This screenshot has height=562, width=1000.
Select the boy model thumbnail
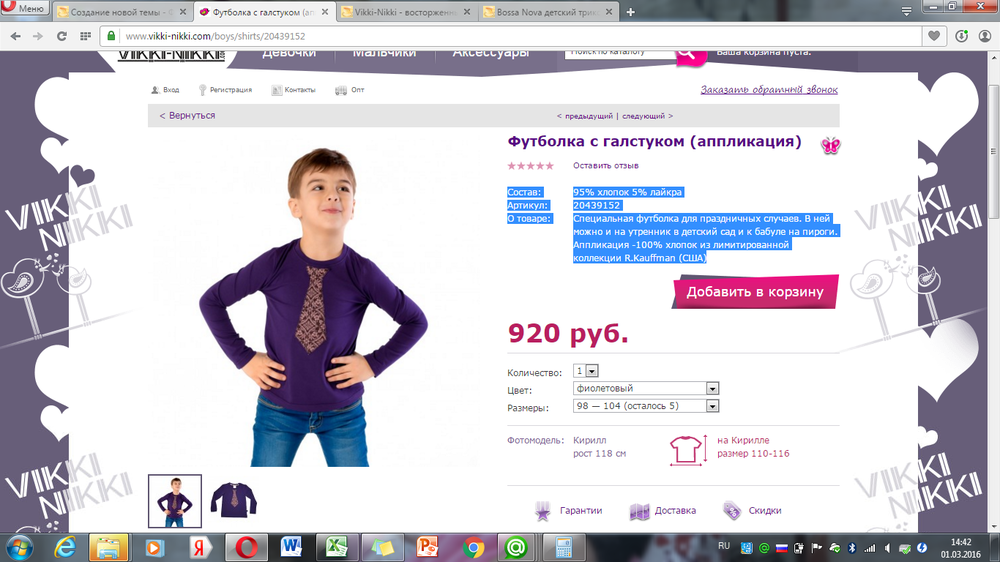(x=175, y=501)
